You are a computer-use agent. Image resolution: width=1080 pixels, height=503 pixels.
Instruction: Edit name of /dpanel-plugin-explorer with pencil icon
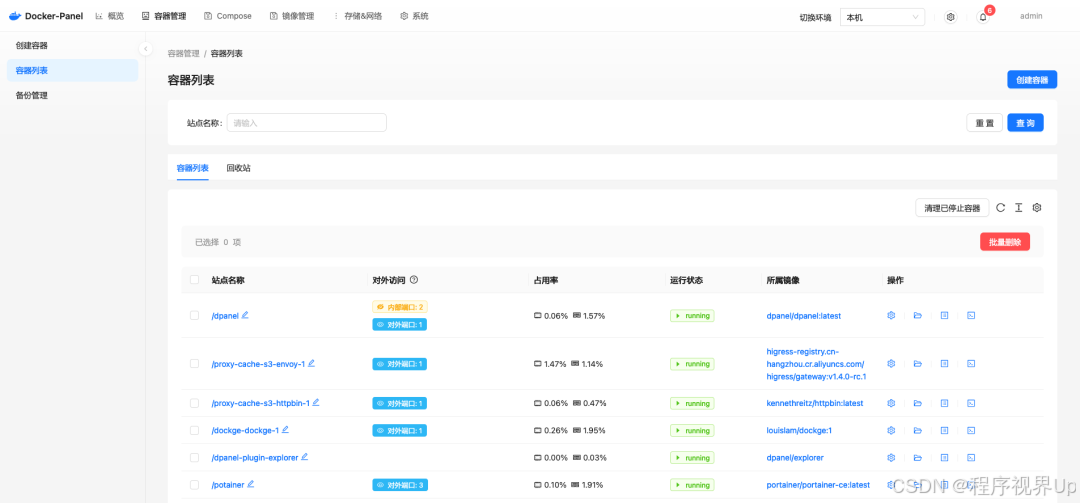[x=304, y=457]
